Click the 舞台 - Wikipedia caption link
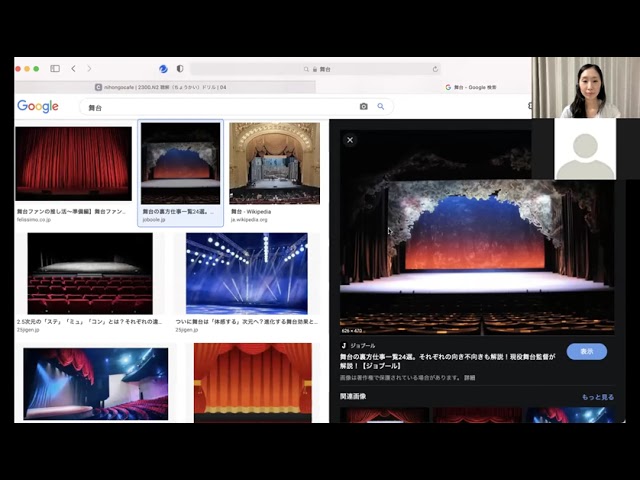640x480 pixels. 251,211
